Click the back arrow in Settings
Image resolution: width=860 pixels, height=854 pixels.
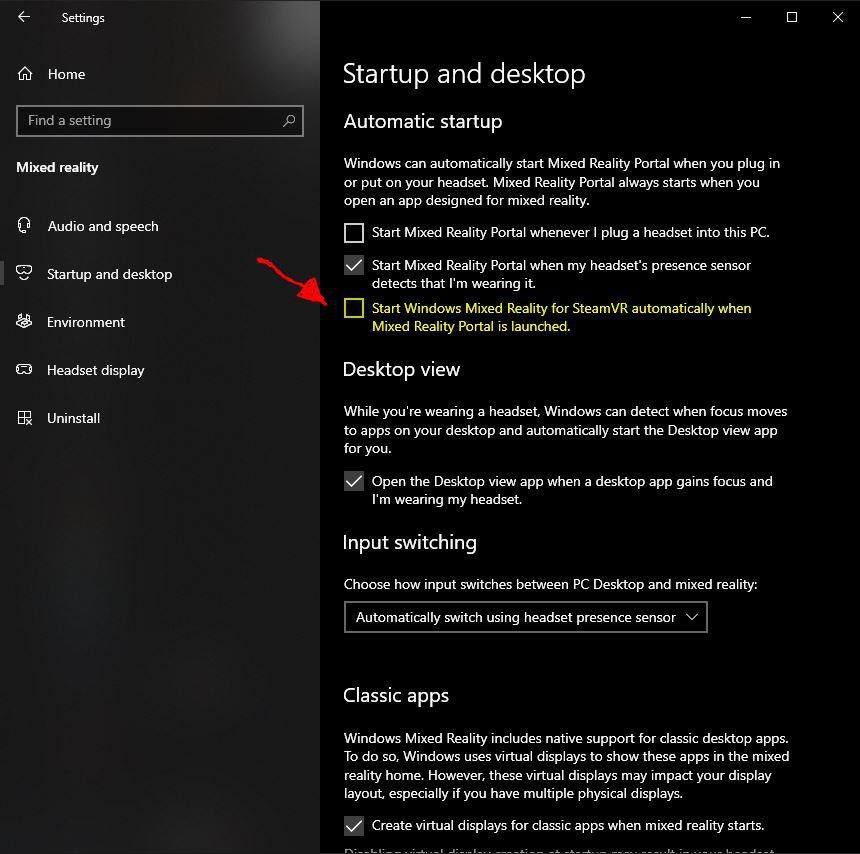(24, 17)
